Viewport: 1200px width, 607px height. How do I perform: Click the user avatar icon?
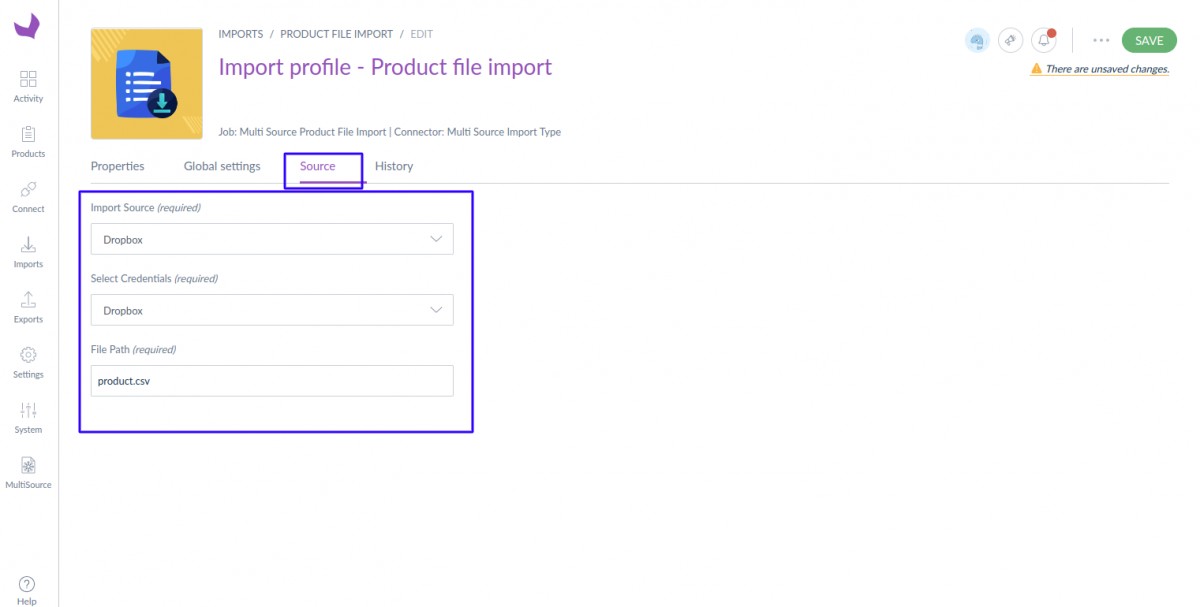point(977,40)
